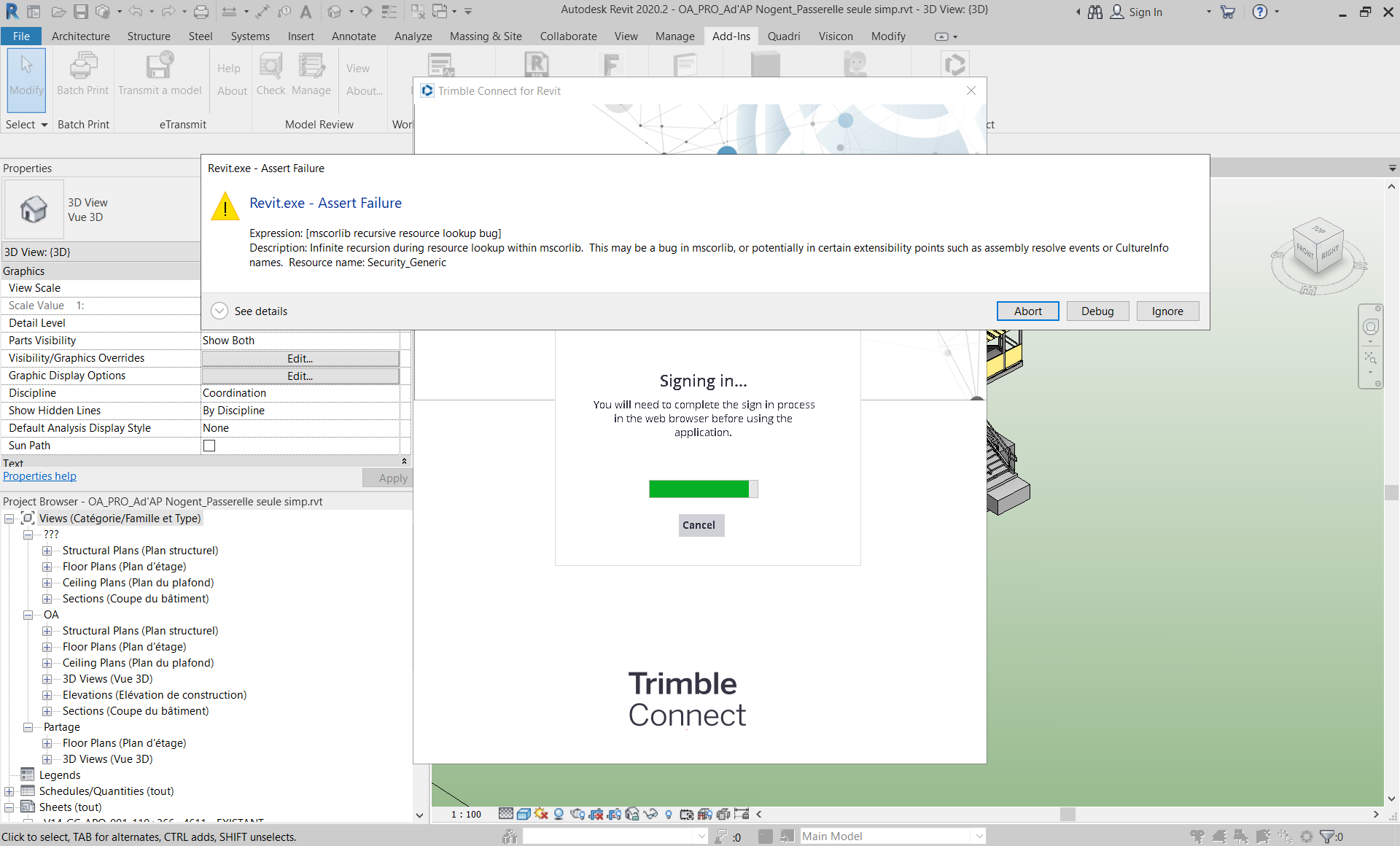
Task: Select the Measure tool in quick access toolbar
Action: (229, 11)
